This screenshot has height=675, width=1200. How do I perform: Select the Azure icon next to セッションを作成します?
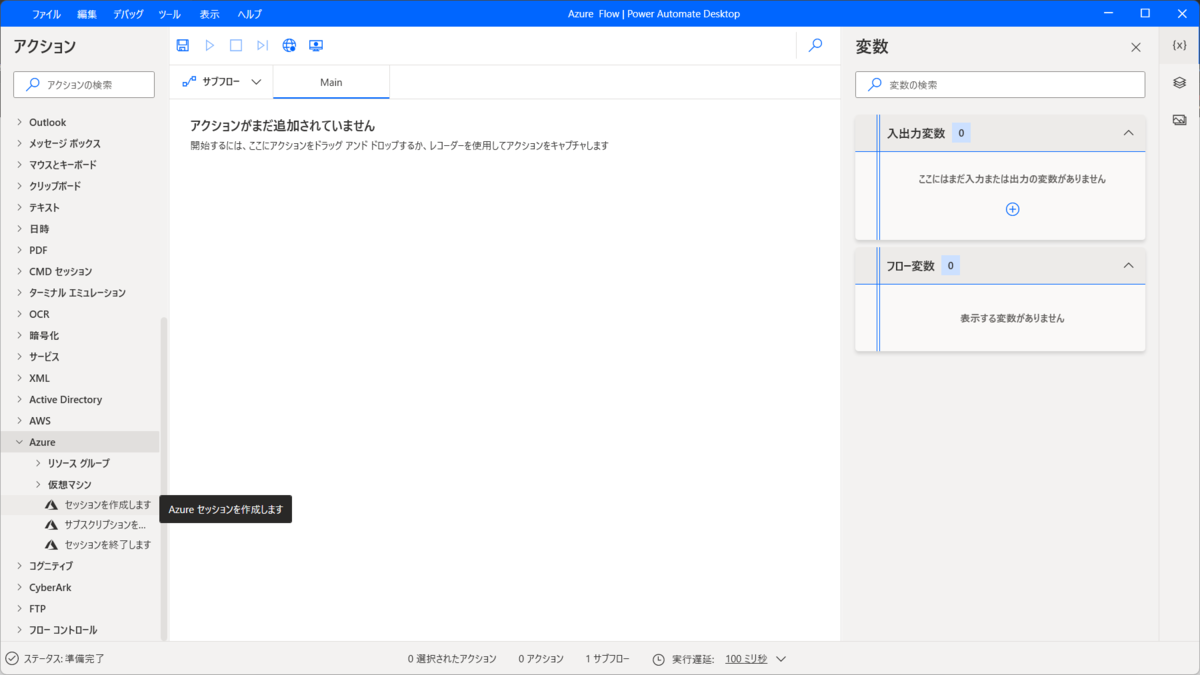coord(51,505)
